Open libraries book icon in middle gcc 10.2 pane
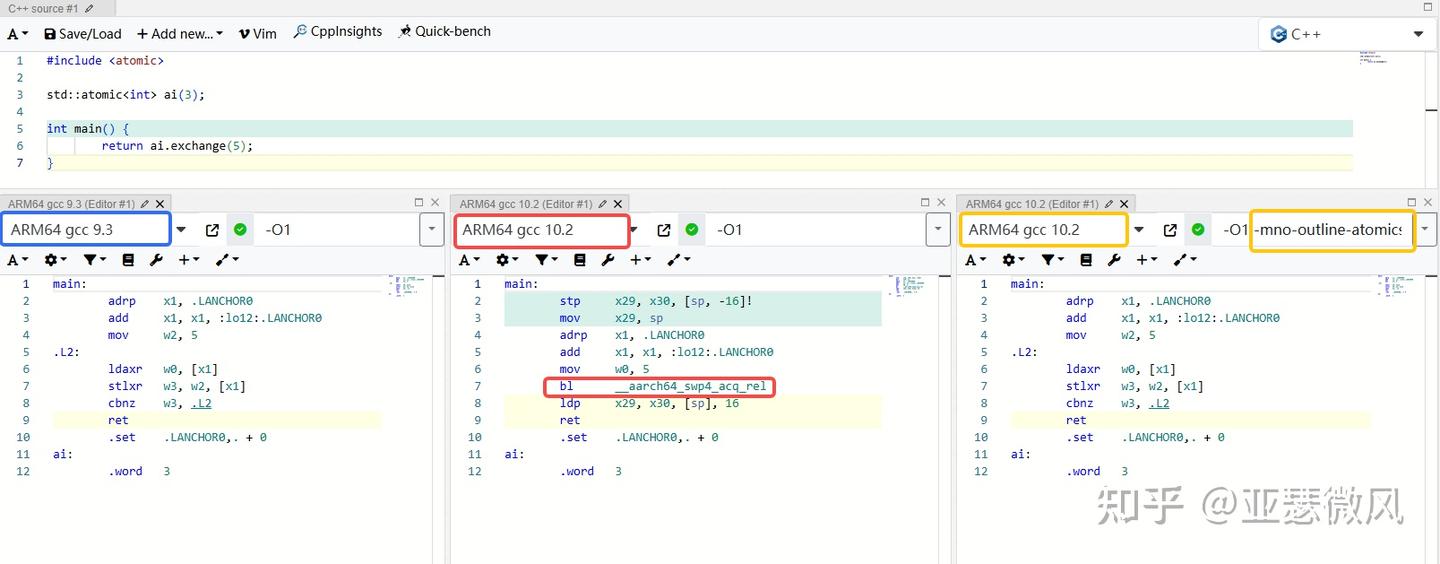 coord(580,260)
